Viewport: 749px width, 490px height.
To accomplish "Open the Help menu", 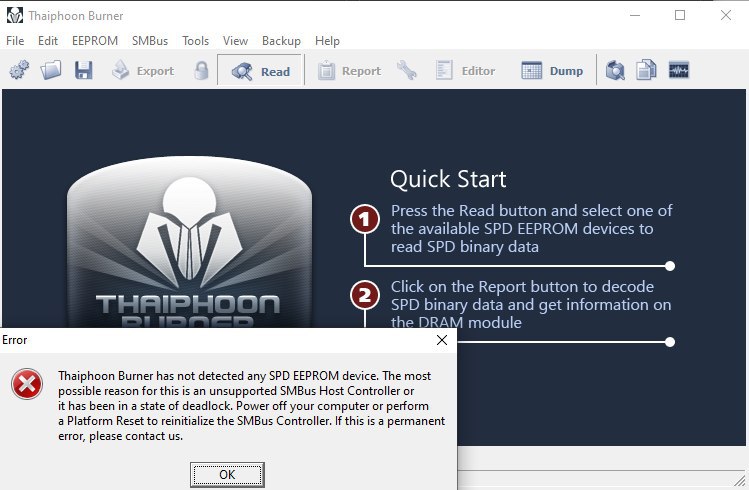I will click(327, 41).
